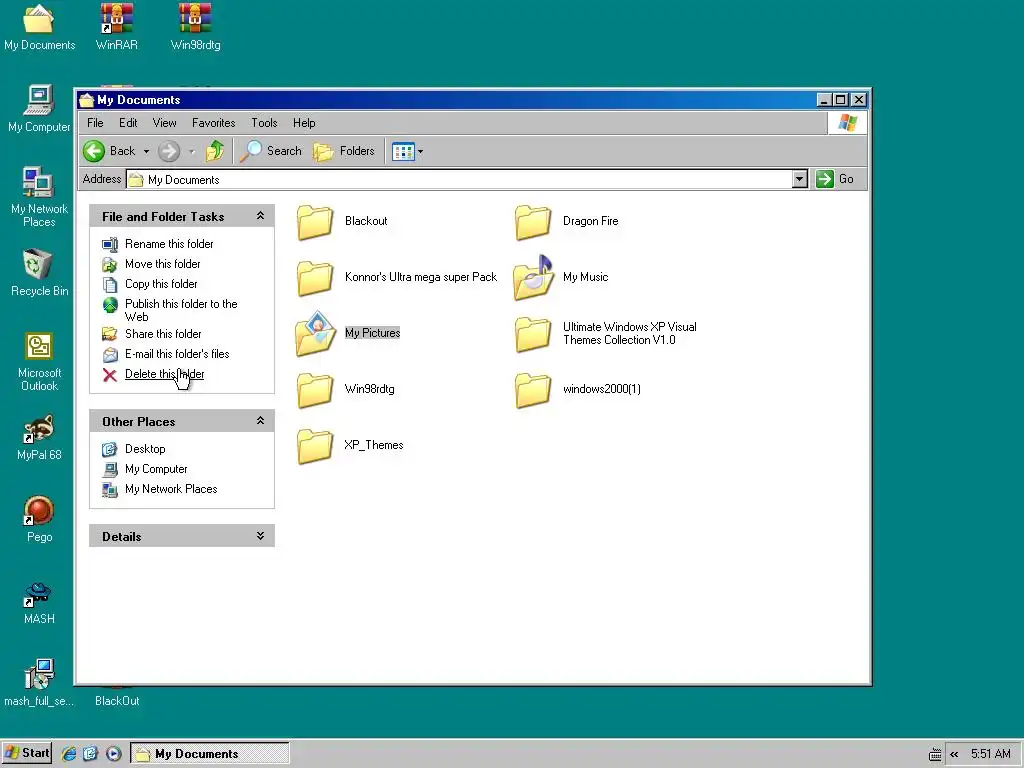Open the File menu
1024x768 pixels.
coord(95,123)
